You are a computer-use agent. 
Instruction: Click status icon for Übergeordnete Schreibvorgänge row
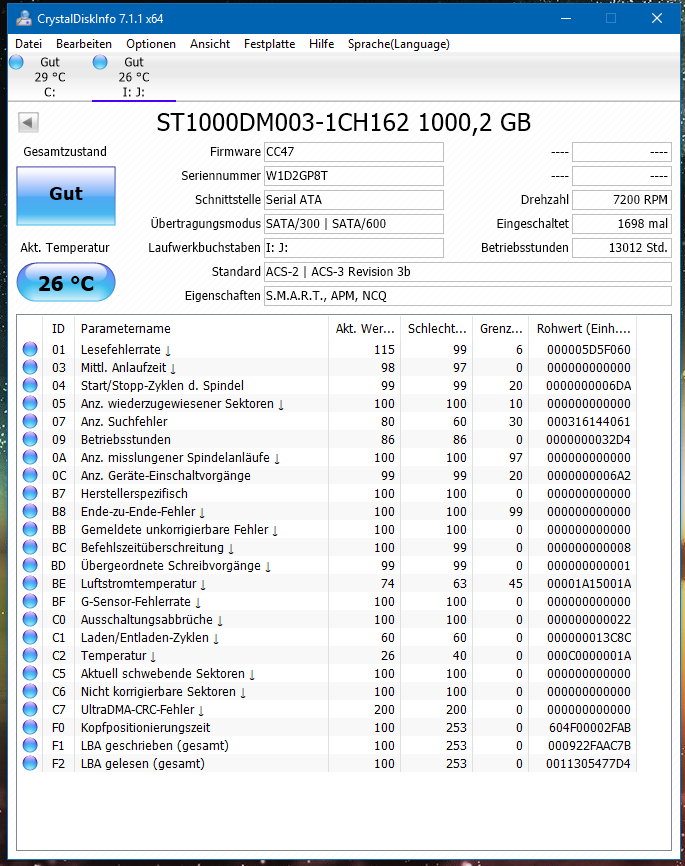coord(30,565)
